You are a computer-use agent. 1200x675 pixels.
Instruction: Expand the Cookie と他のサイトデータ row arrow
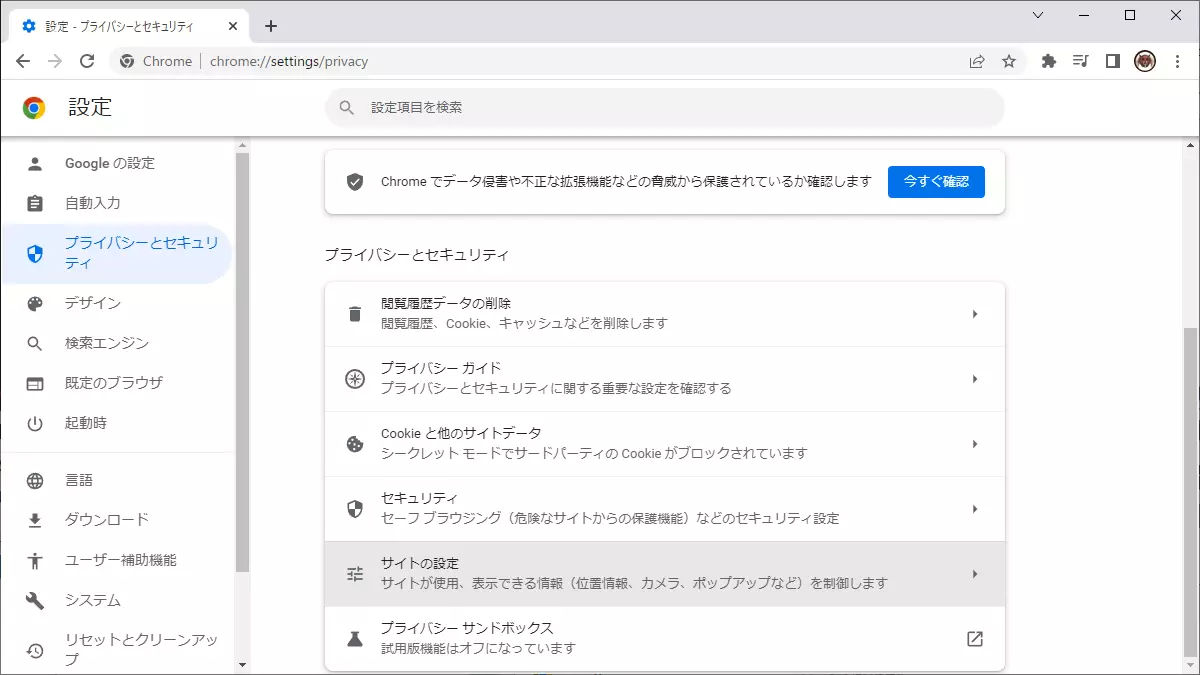[974, 444]
